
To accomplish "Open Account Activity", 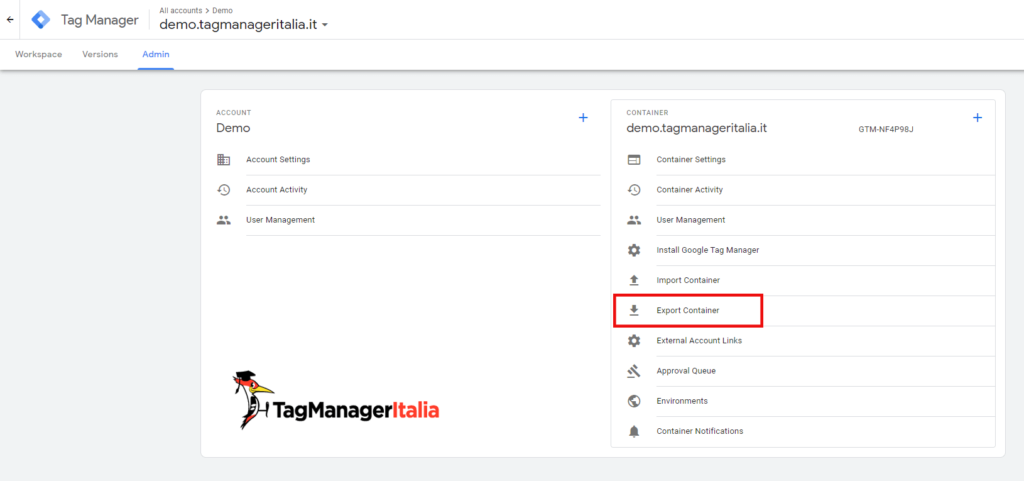I will (x=277, y=190).
